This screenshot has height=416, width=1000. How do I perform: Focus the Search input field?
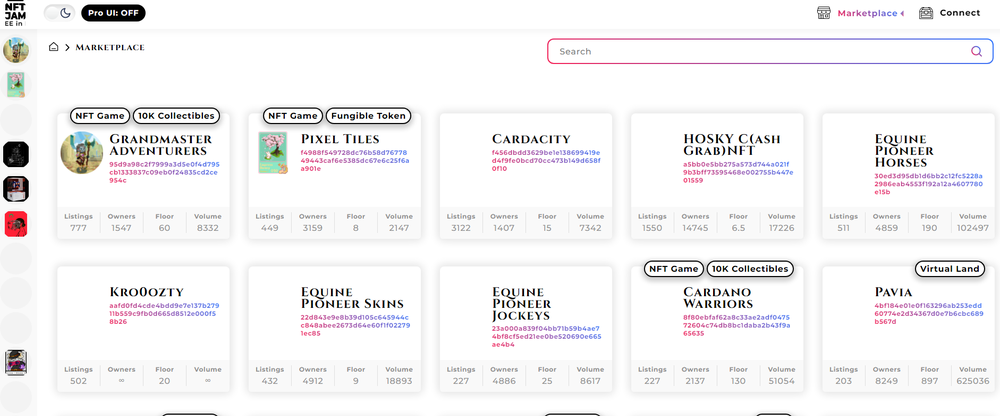point(770,52)
